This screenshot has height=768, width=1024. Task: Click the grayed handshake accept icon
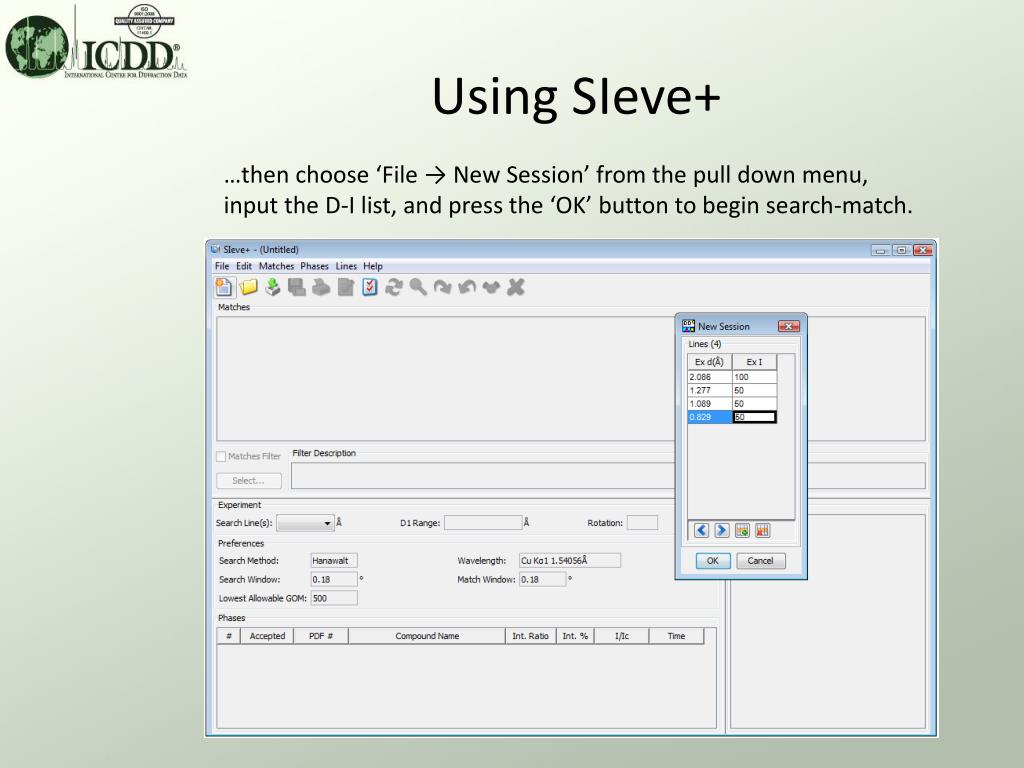click(x=491, y=287)
